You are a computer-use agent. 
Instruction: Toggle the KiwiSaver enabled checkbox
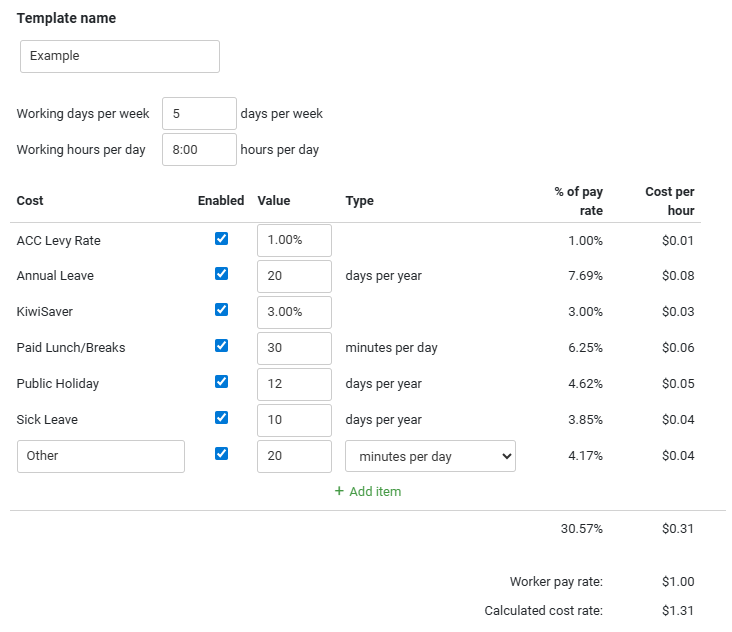(x=221, y=310)
